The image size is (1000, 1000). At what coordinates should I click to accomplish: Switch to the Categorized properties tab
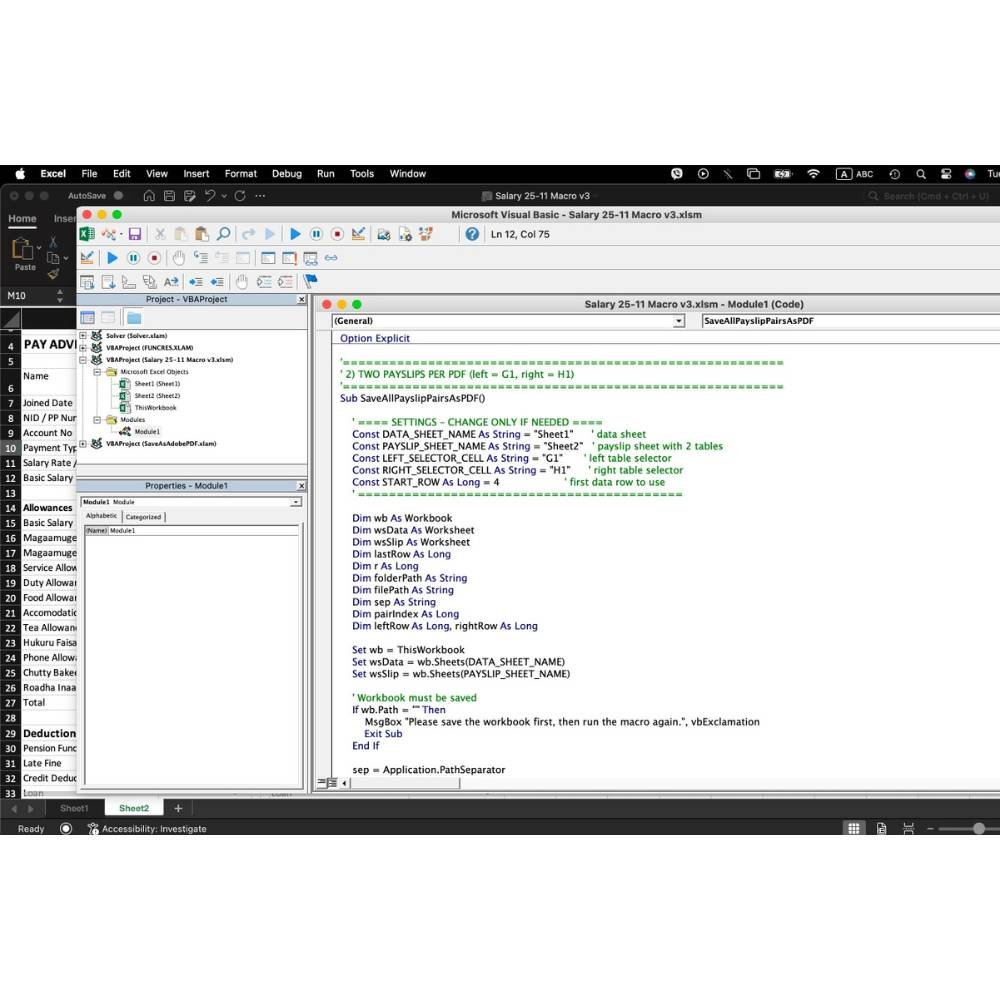(143, 517)
